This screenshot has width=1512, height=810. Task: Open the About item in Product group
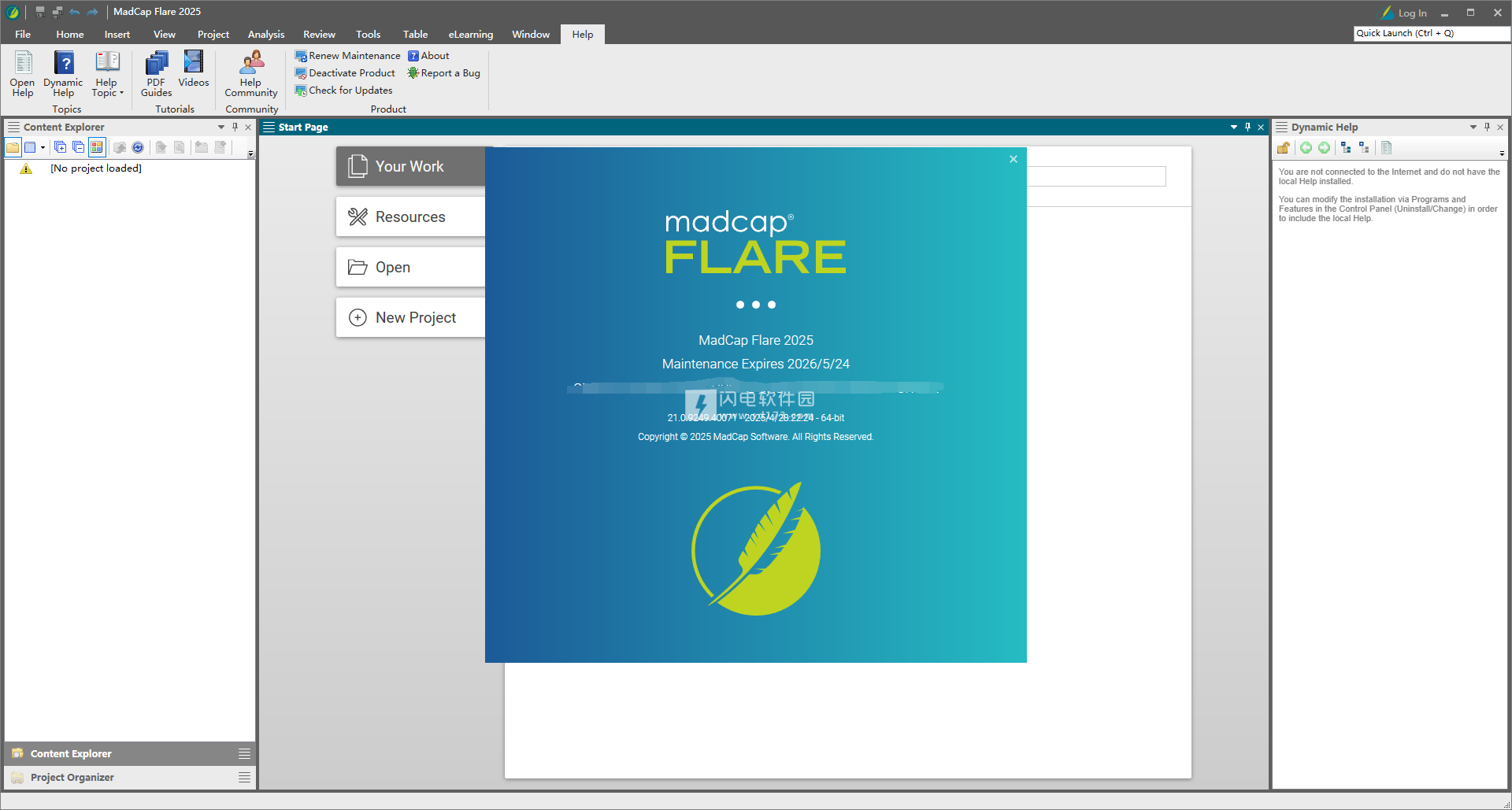[428, 56]
